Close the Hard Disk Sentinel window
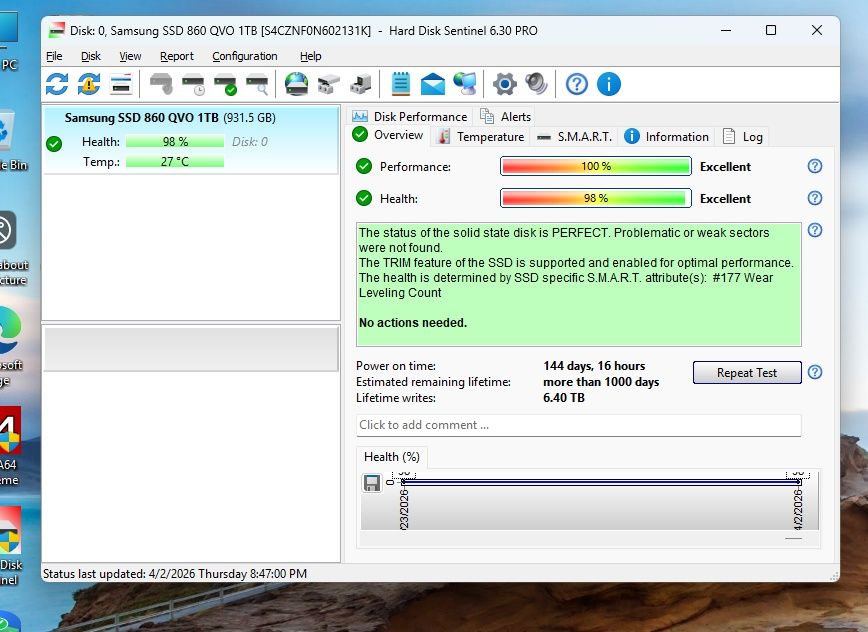 point(817,30)
